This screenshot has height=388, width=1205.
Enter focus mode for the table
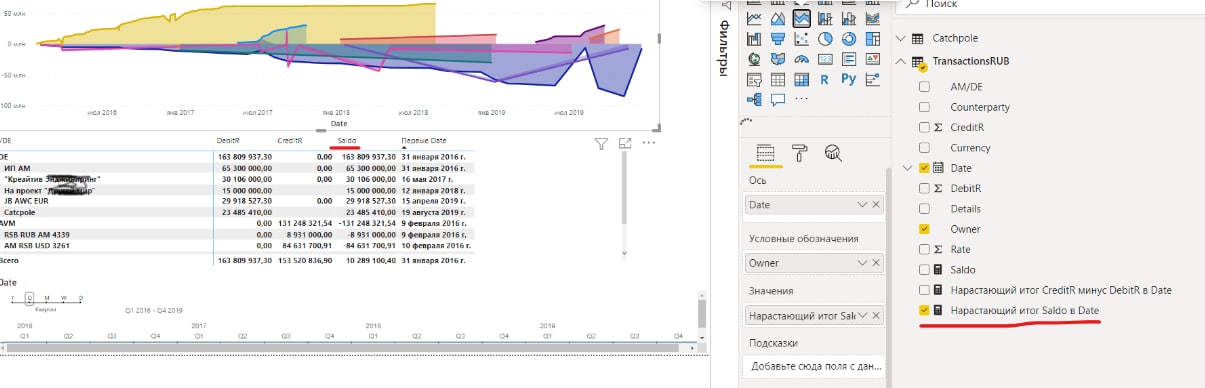[x=626, y=144]
